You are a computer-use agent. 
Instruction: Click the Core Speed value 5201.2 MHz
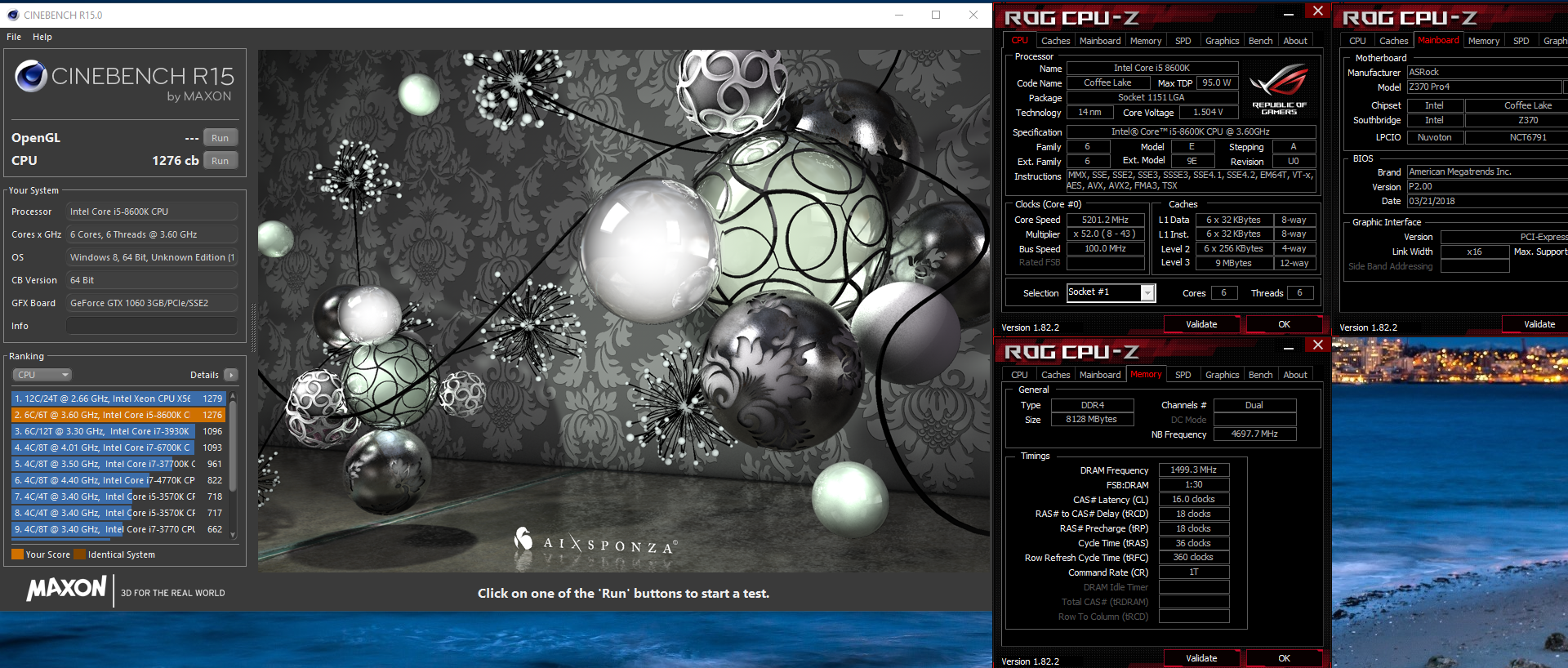pyautogui.click(x=1105, y=220)
